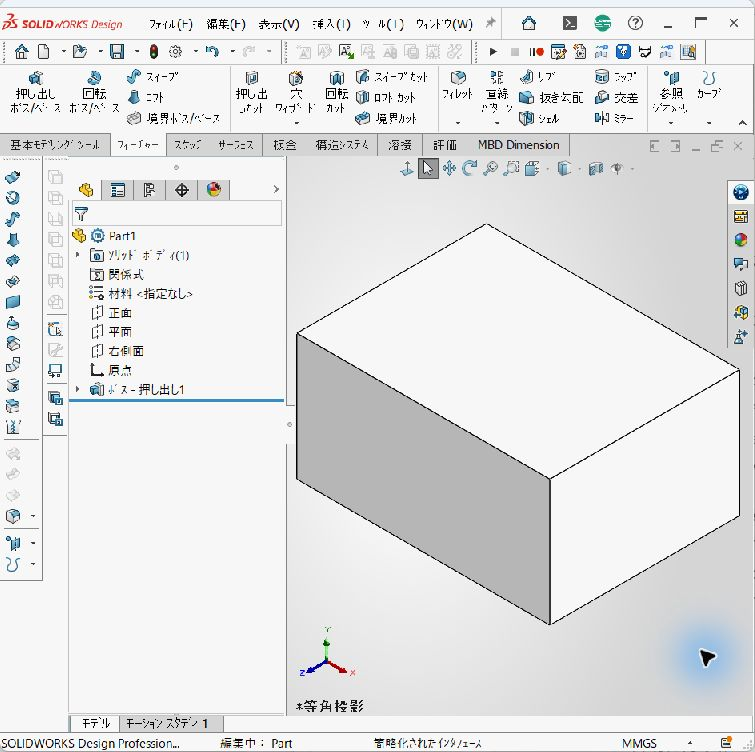Choose the スイープカット swept cut
This screenshot has width=755, height=752.
click(391, 77)
